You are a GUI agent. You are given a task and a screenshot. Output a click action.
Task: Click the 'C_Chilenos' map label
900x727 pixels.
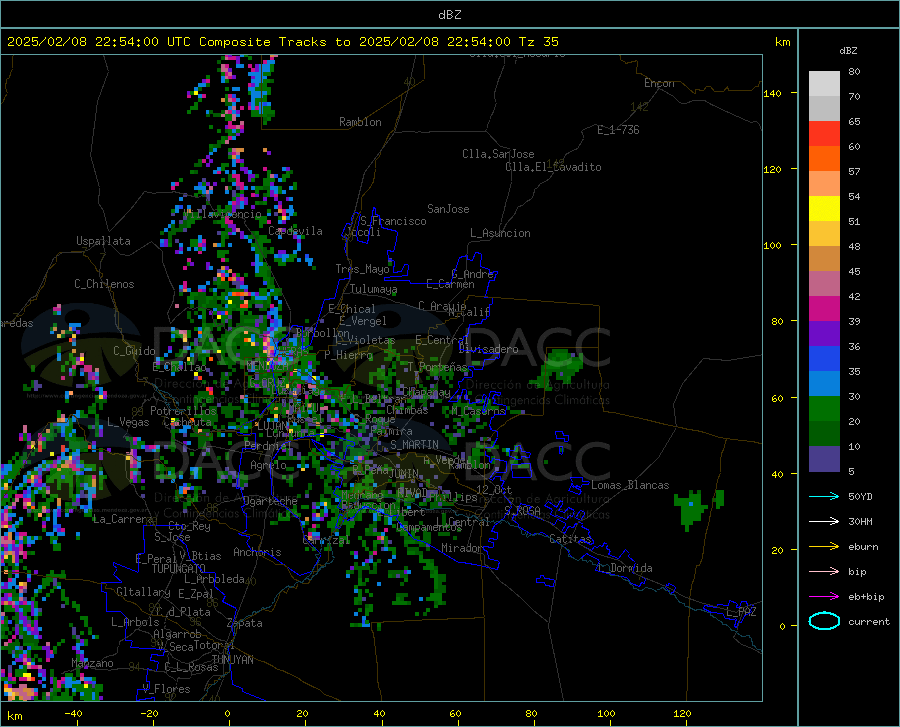104,284
